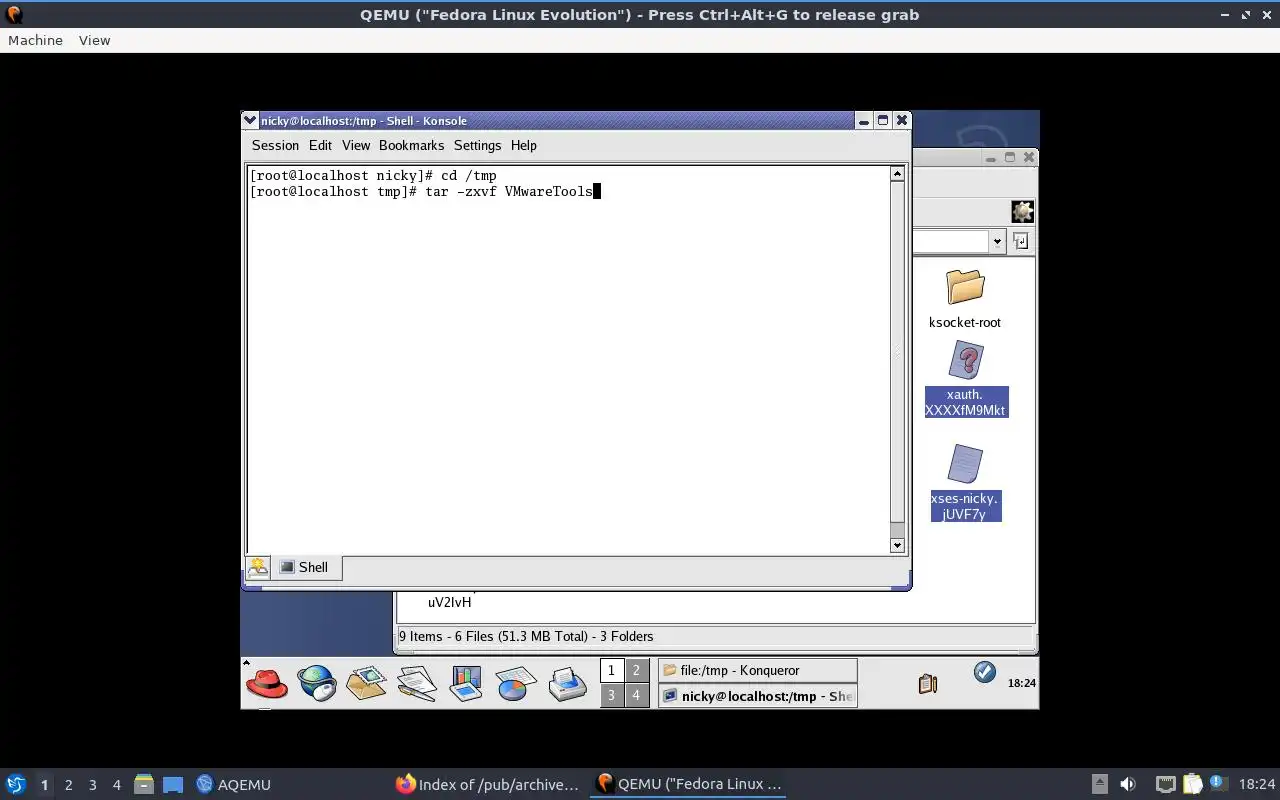Viewport: 1280px width, 800px height.
Task: Activate the nicky@localhost:/tmp Shell taskbar entry
Action: click(757, 696)
